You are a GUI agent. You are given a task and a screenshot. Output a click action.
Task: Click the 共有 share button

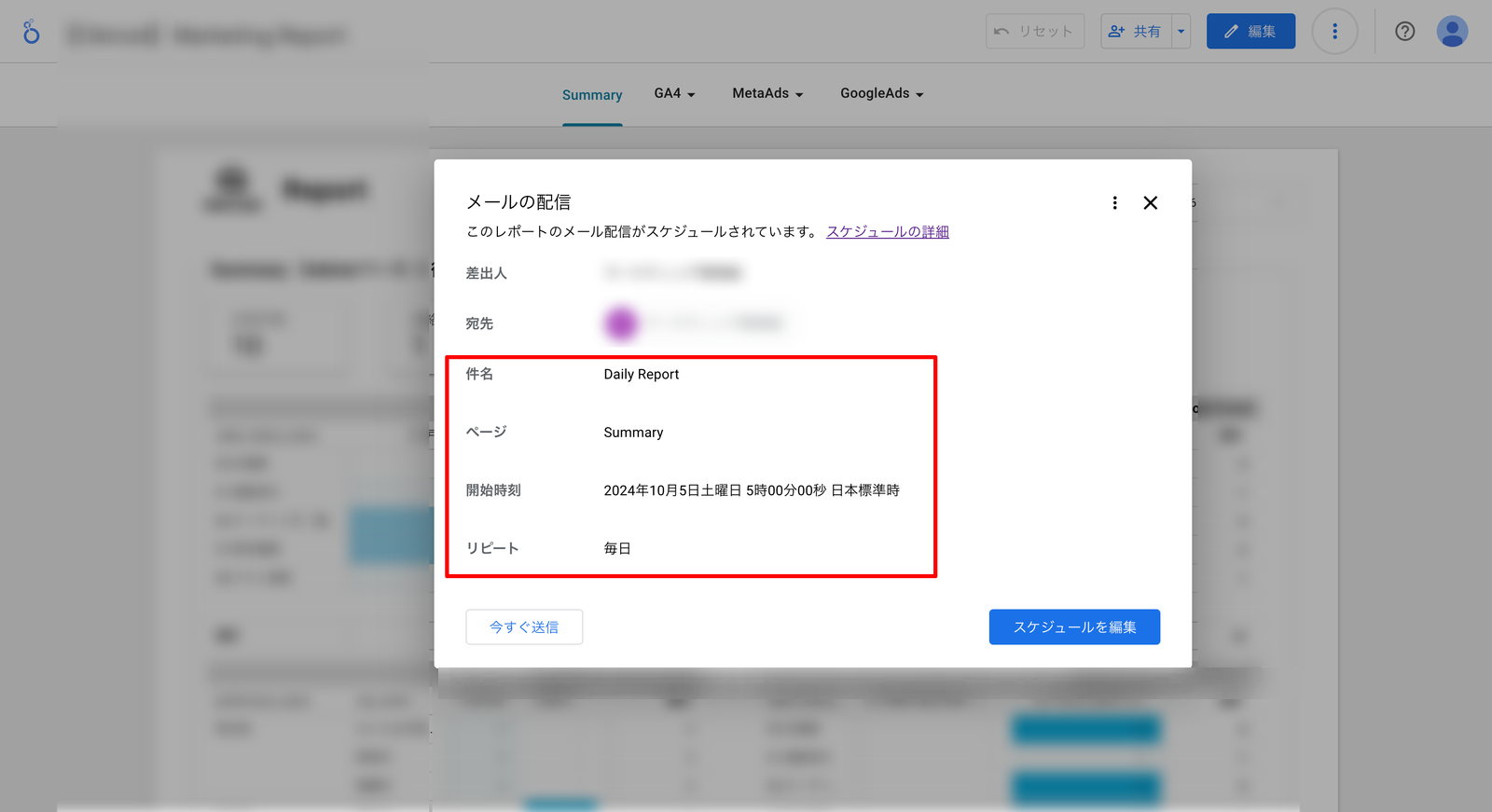(x=1136, y=32)
